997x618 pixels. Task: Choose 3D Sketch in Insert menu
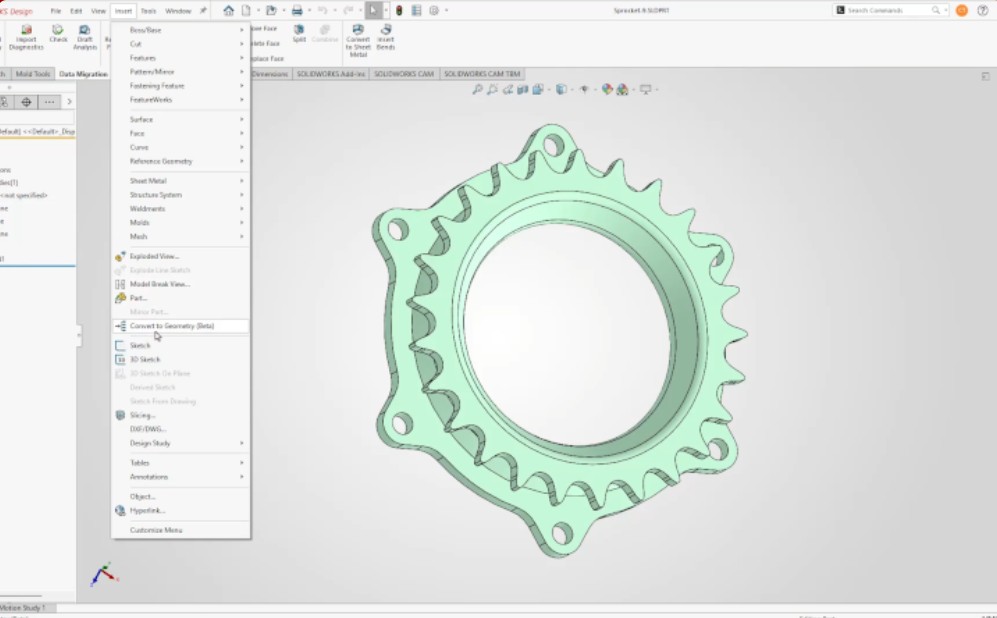(x=181, y=360)
